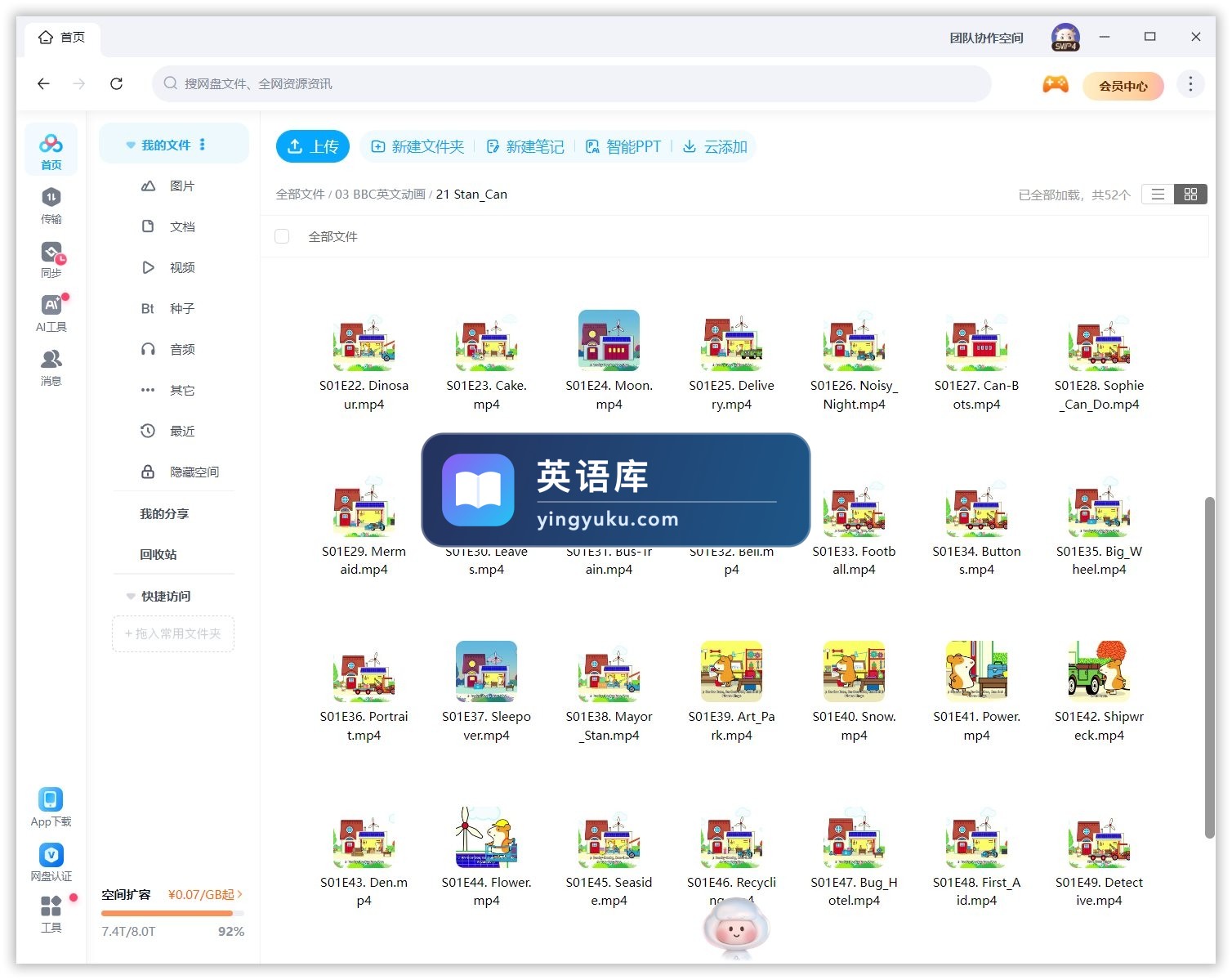Collapse the 快捷访问 section
This screenshot has height=980, width=1232.
click(x=130, y=596)
